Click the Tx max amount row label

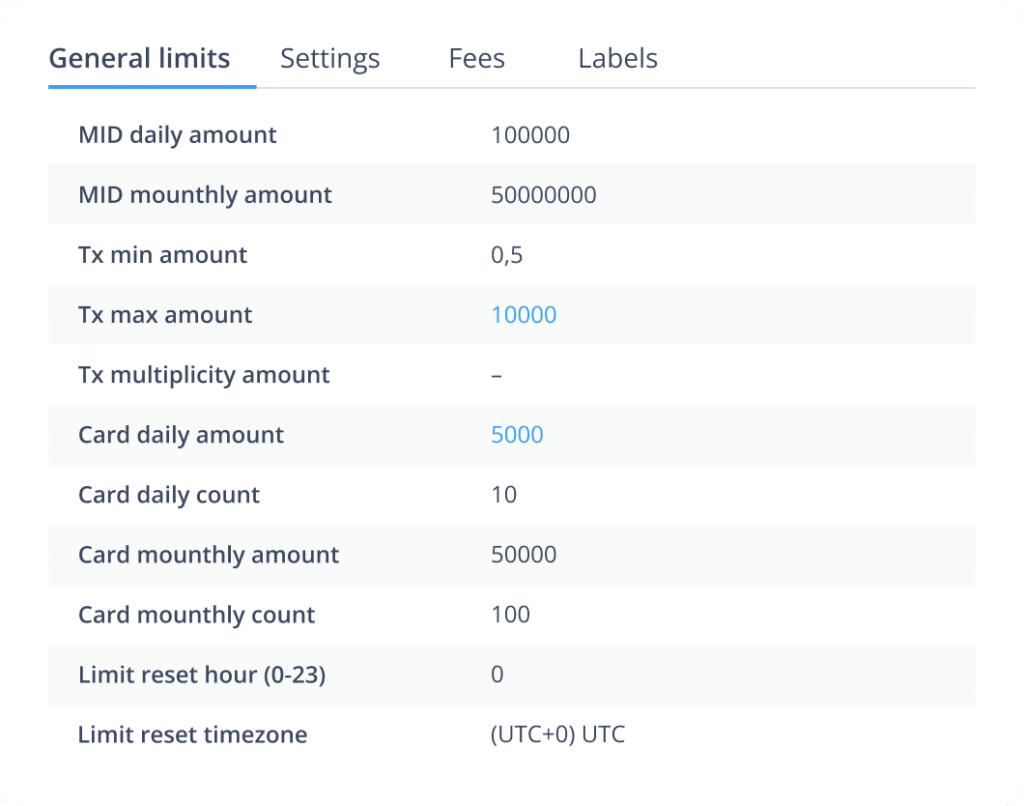click(165, 315)
